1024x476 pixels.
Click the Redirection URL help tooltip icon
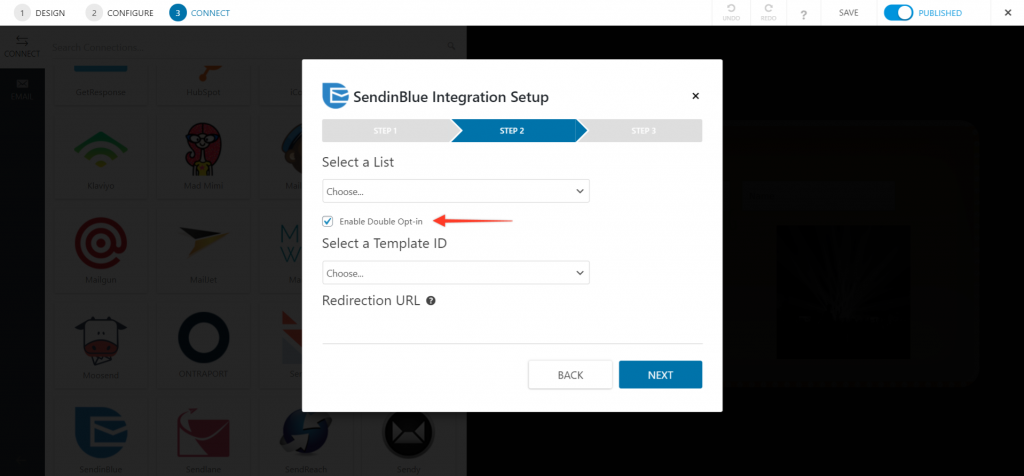(x=430, y=301)
